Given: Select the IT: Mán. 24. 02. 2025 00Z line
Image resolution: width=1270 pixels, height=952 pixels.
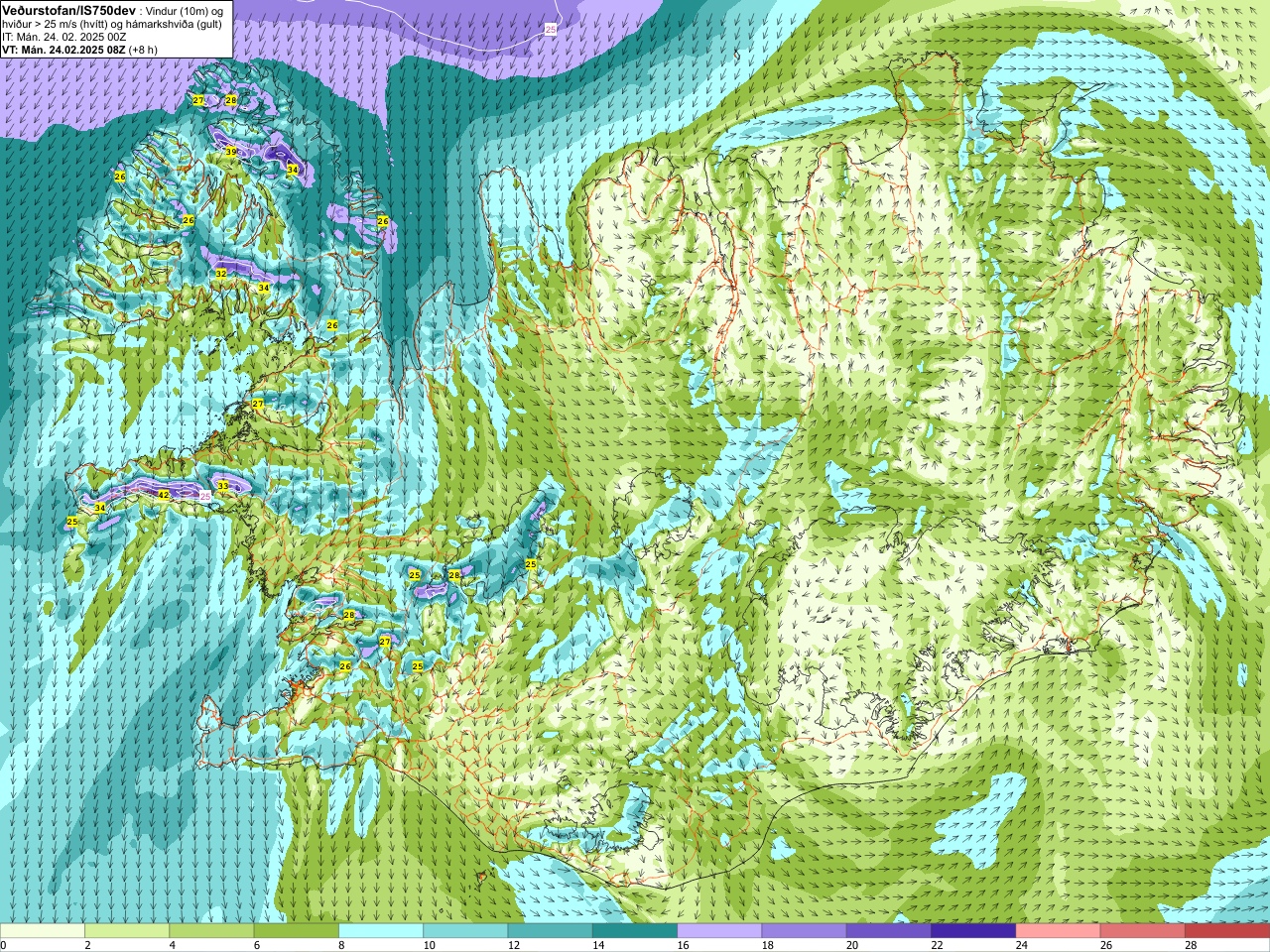Looking at the screenshot, I should click(x=63, y=37).
